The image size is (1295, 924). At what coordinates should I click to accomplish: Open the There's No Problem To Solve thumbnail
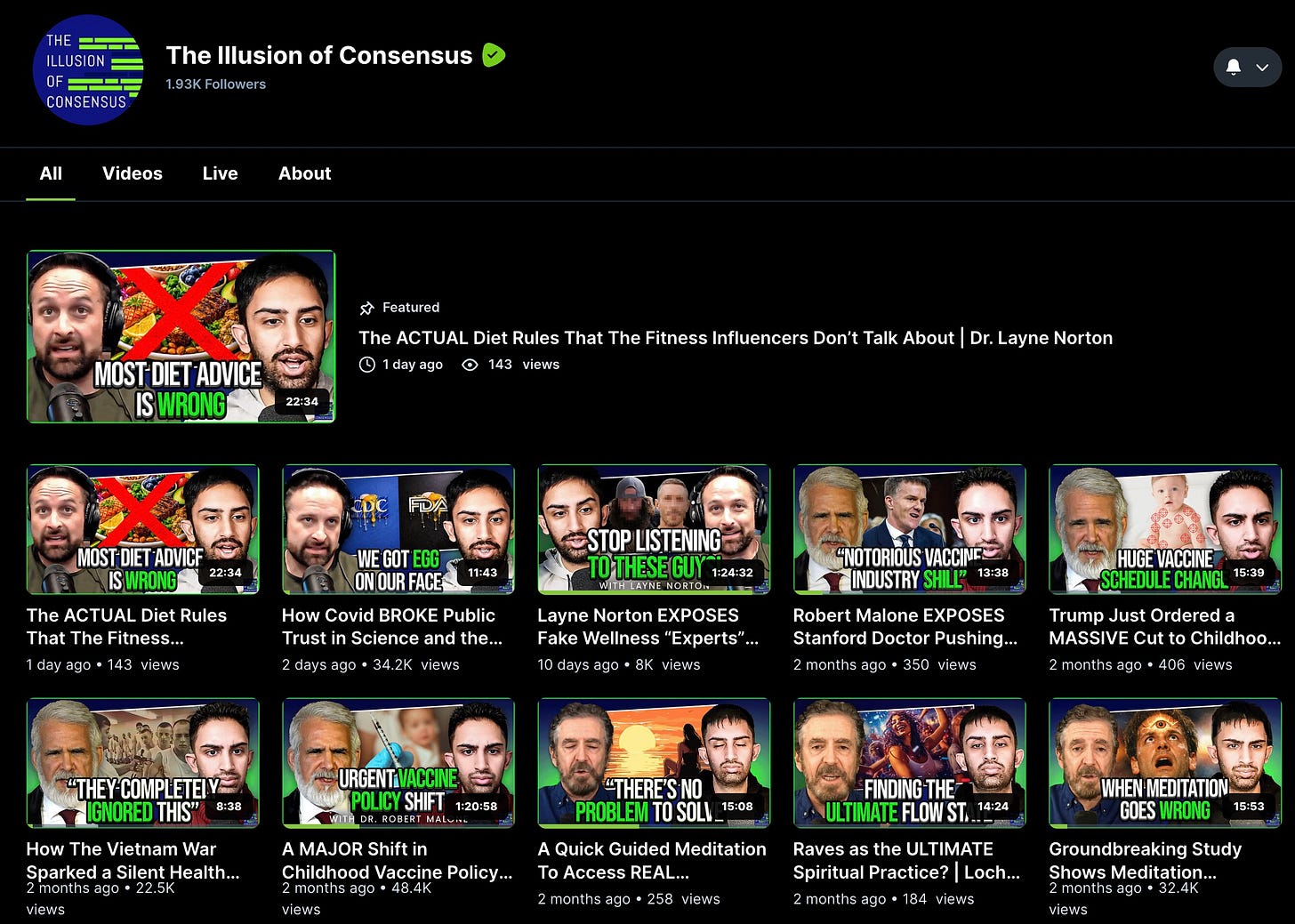click(x=654, y=763)
